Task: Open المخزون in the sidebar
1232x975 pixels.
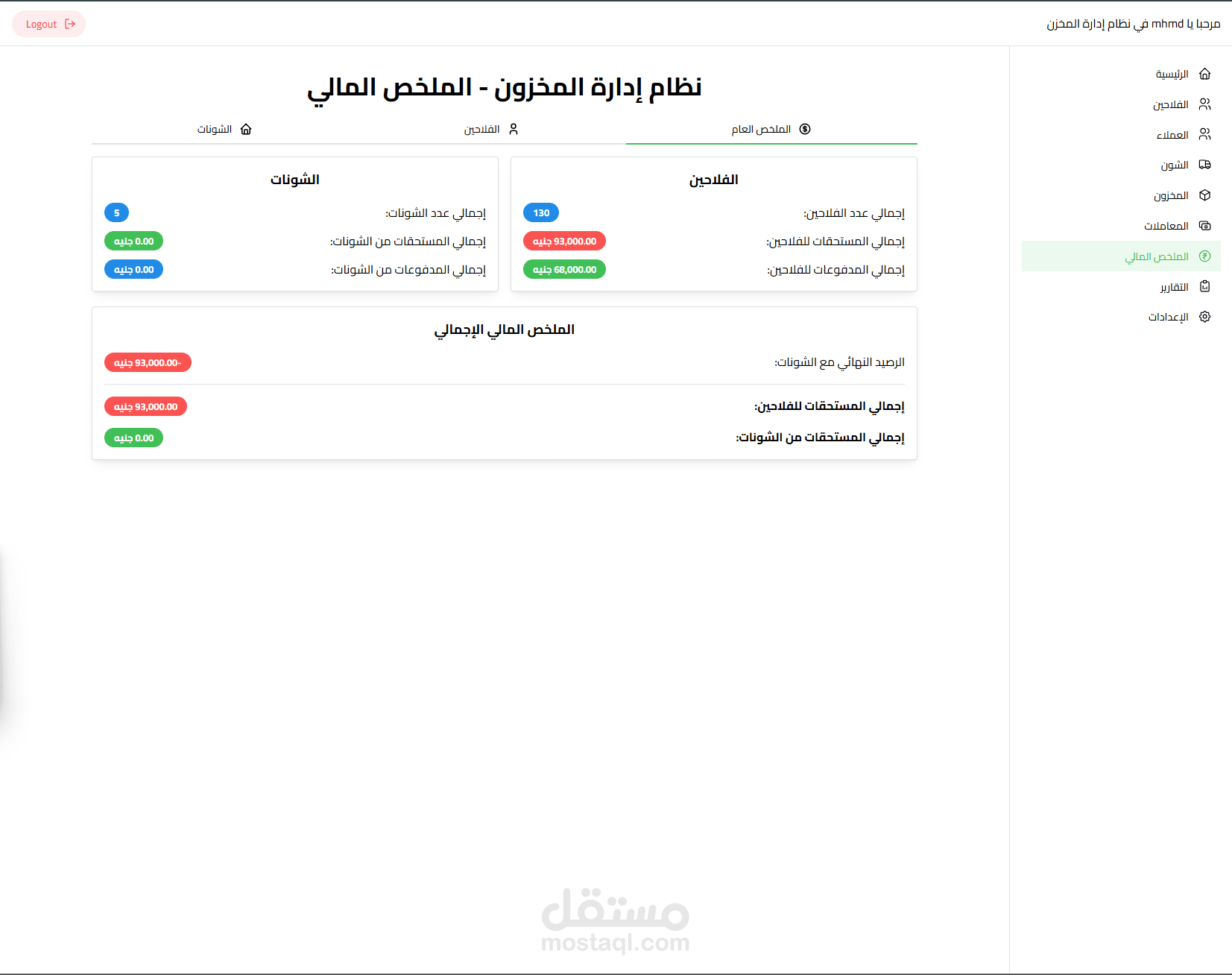Action: pos(1121,195)
